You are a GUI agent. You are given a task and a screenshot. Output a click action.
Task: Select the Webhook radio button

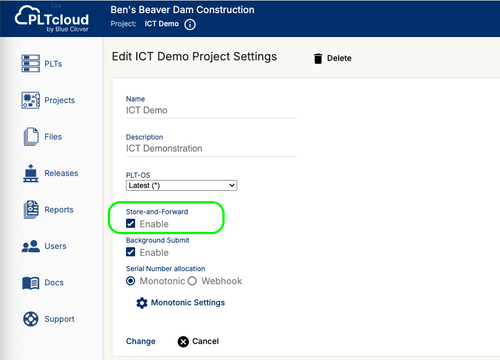coord(192,281)
